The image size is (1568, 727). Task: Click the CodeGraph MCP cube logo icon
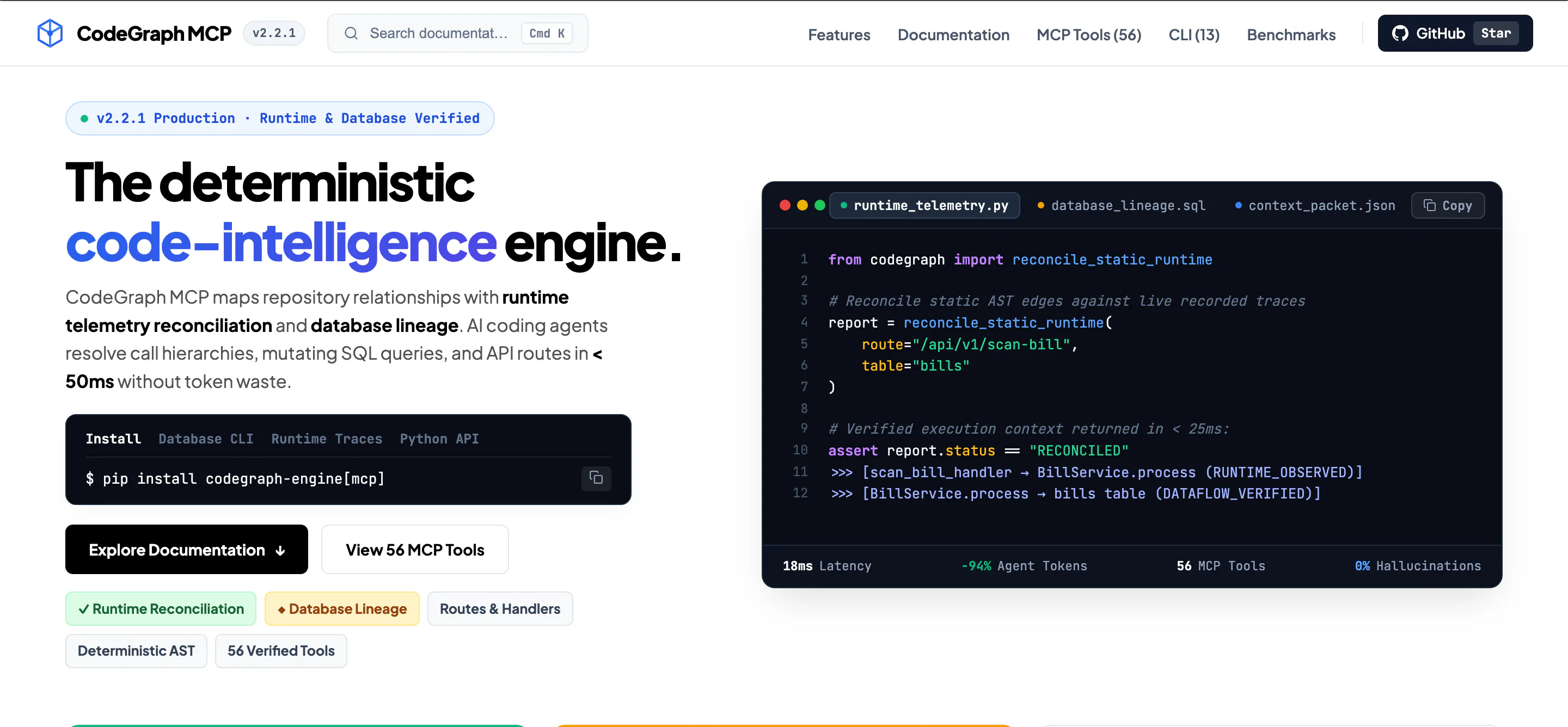tap(50, 33)
